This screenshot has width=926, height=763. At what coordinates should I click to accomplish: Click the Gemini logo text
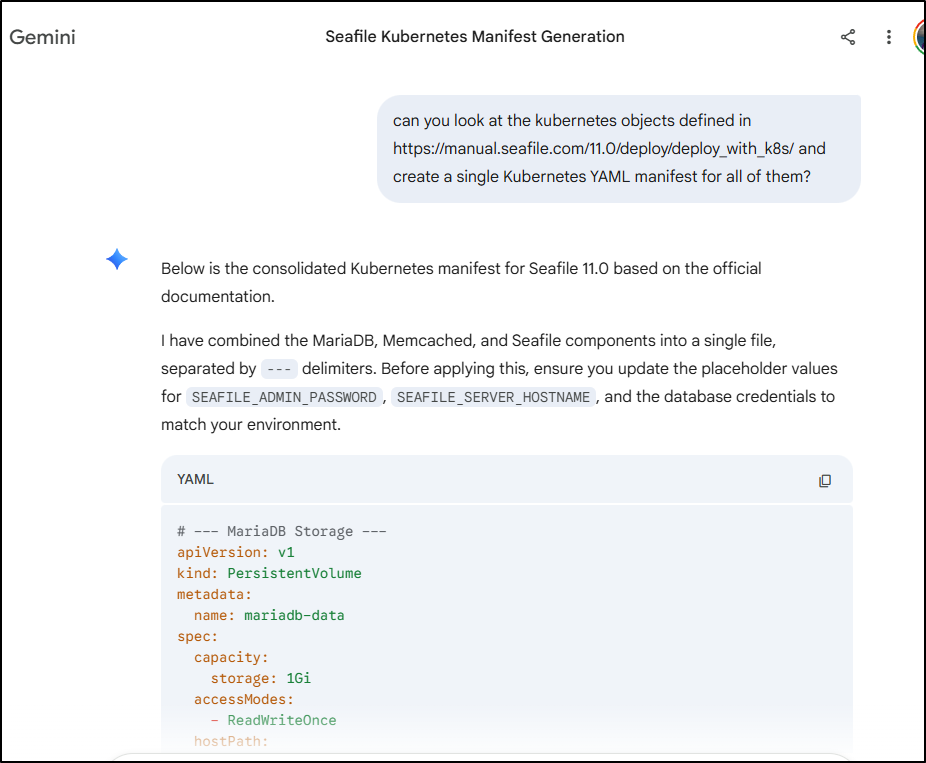click(43, 38)
